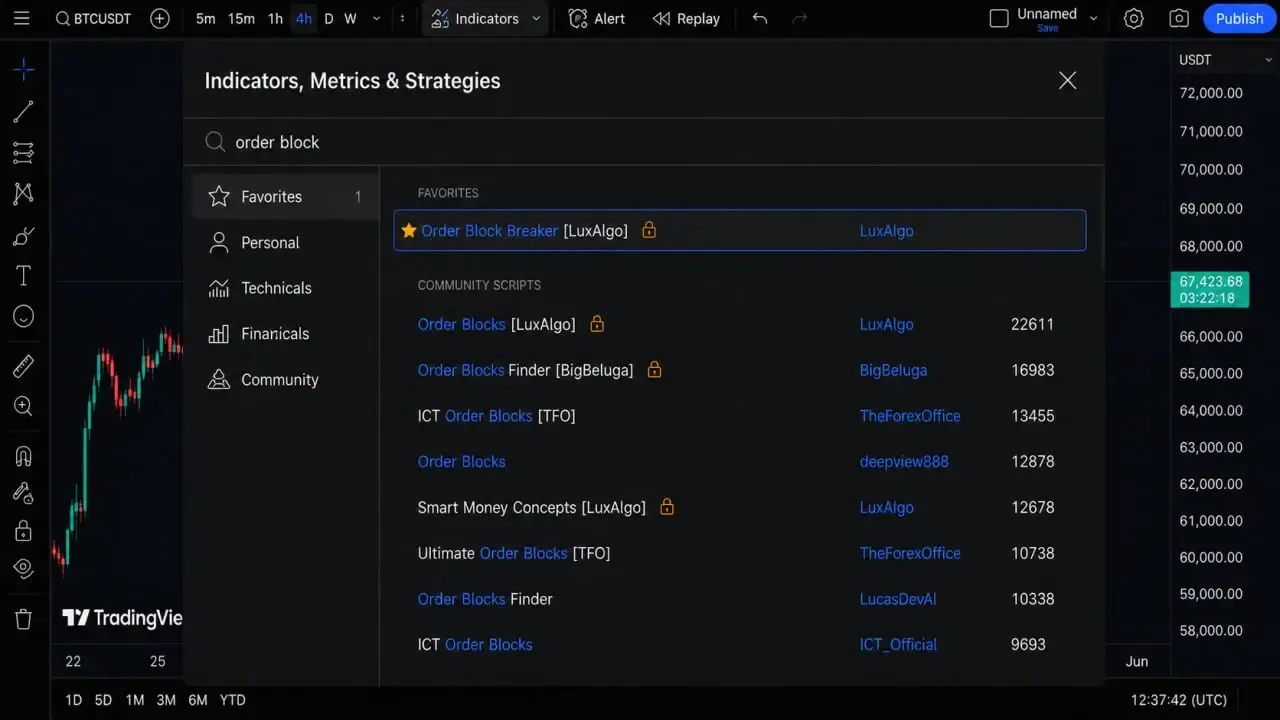The width and height of the screenshot is (1280, 720).
Task: Select the ruler measure tool
Action: [24, 365]
